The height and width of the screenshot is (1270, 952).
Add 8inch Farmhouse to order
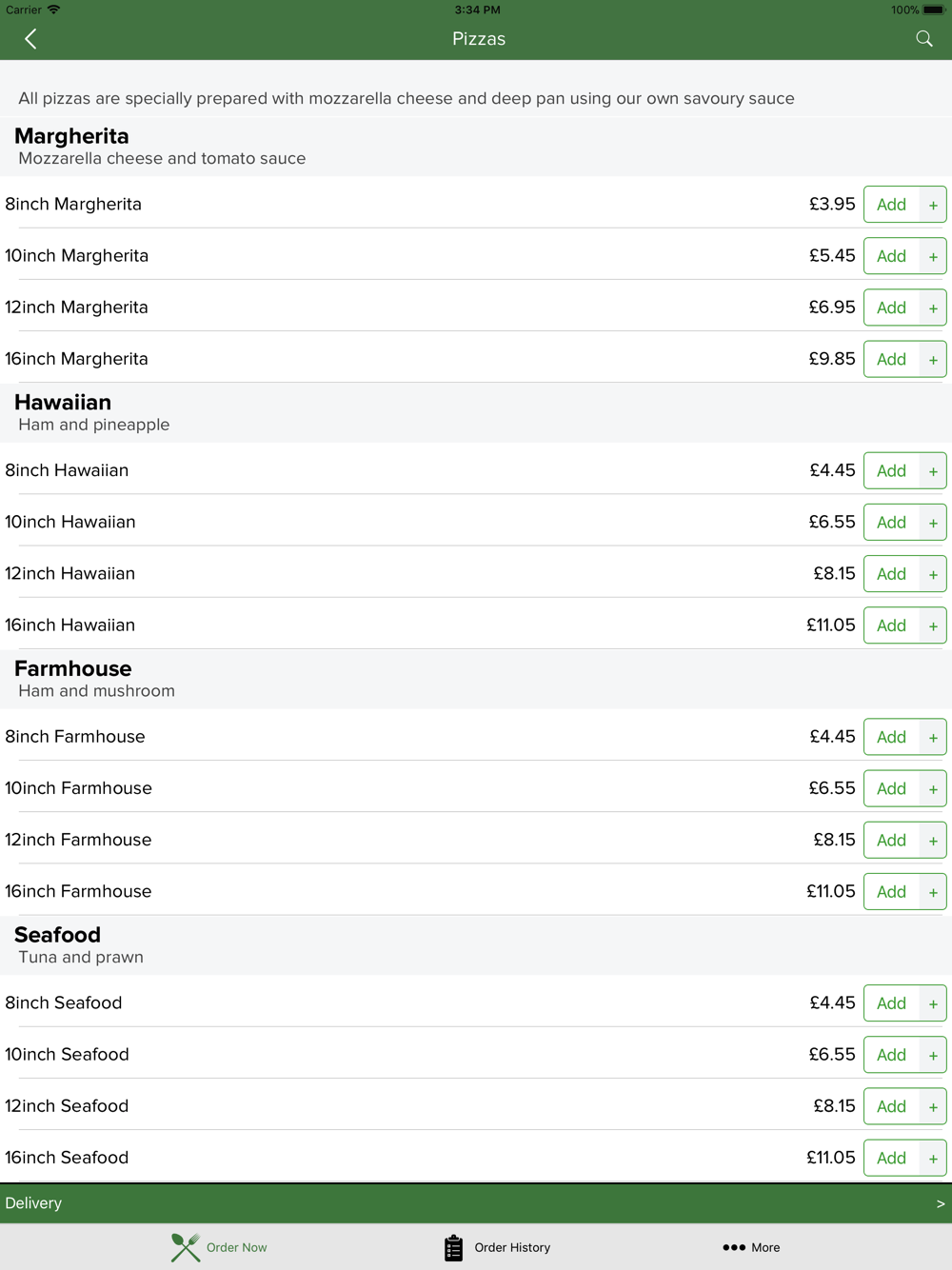892,737
